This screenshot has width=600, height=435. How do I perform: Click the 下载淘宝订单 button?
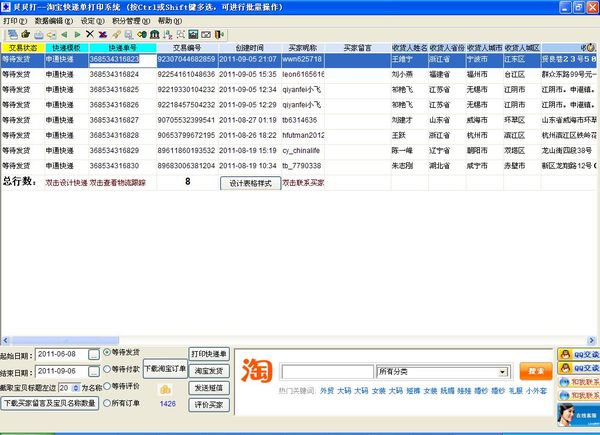(165, 369)
